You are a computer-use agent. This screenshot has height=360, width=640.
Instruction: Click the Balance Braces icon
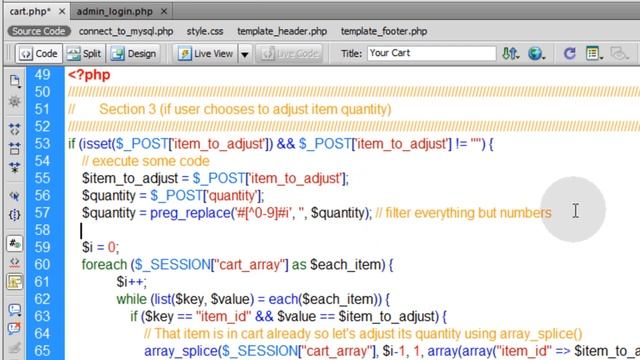[15, 215]
